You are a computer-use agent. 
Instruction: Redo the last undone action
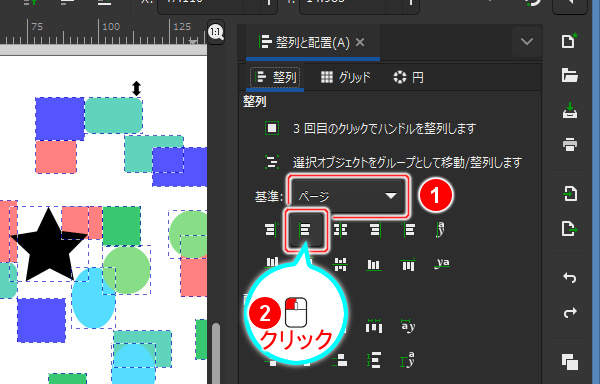pyautogui.click(x=569, y=312)
